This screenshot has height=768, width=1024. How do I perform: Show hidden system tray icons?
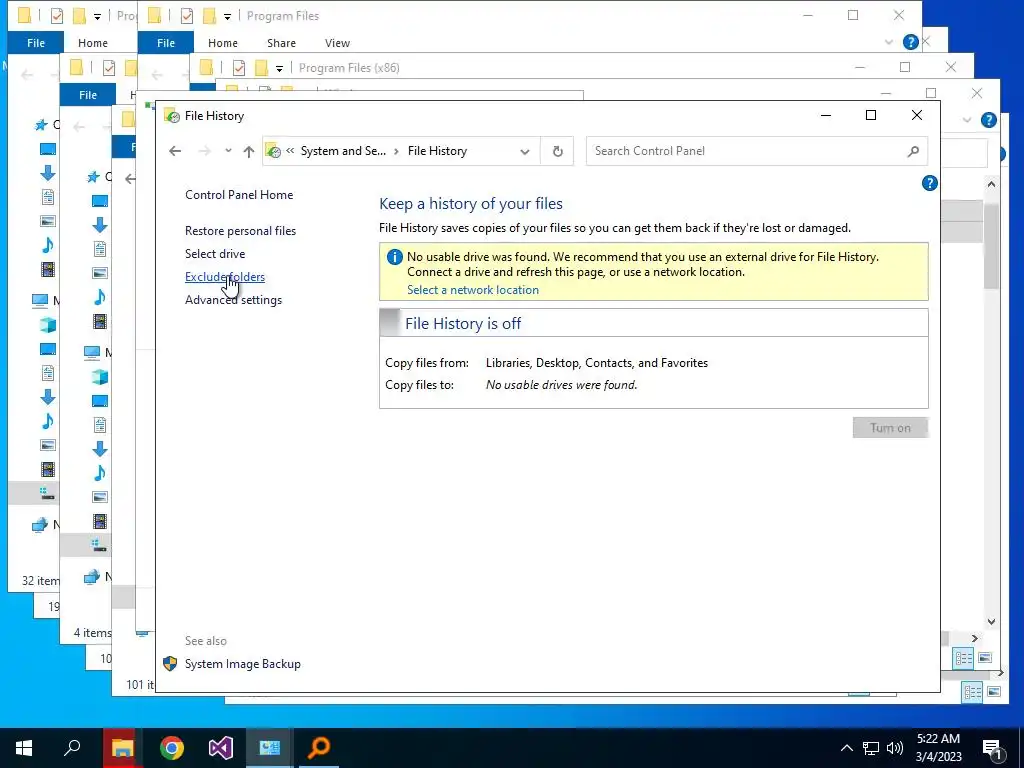[846, 748]
